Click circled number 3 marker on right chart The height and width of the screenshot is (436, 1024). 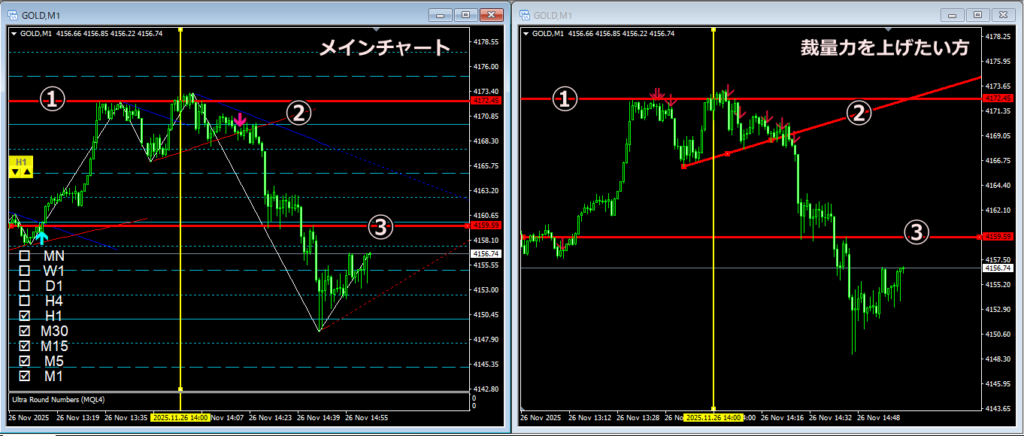(x=915, y=232)
